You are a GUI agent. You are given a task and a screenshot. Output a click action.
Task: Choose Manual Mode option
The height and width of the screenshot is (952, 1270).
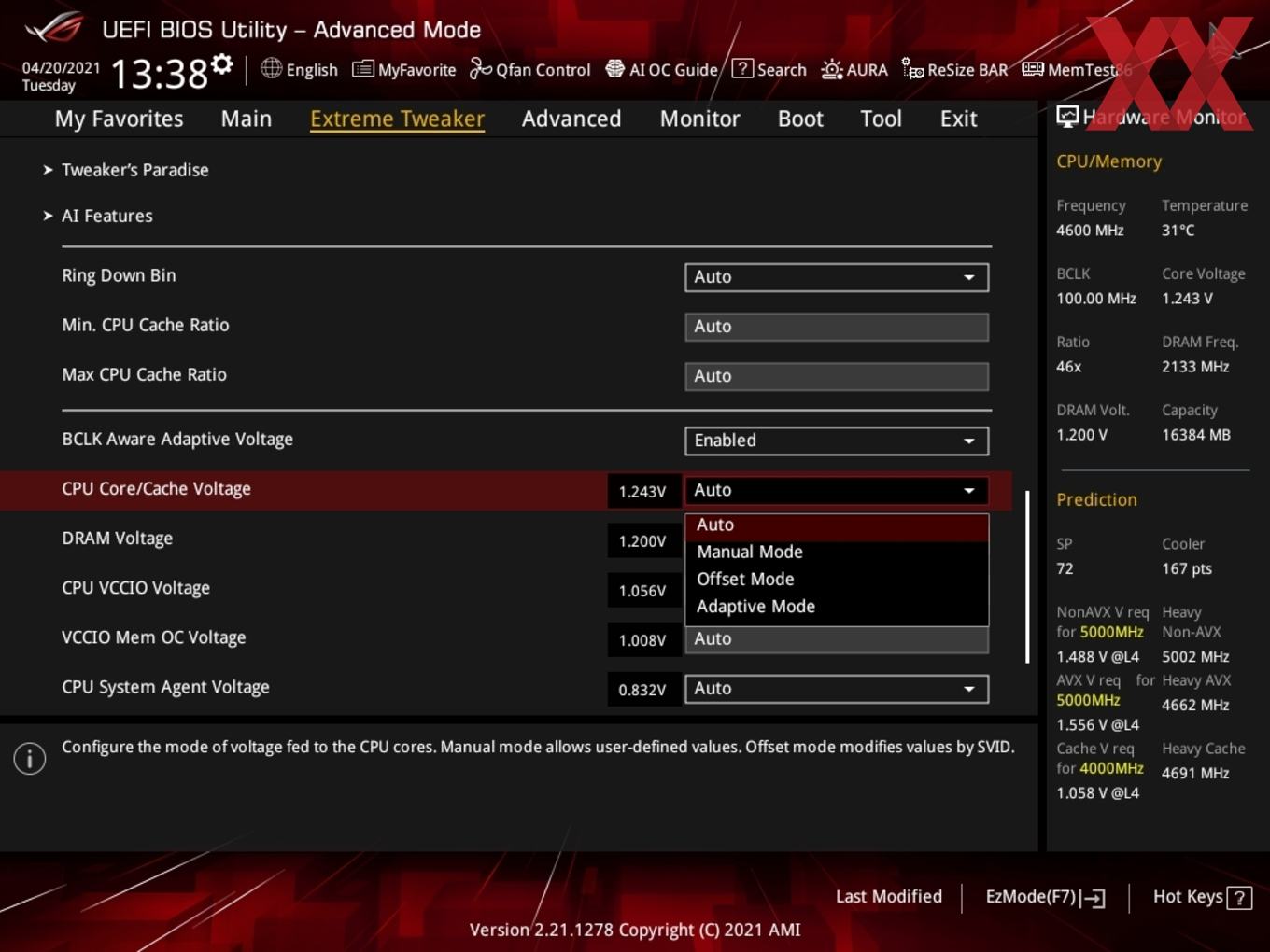point(837,553)
